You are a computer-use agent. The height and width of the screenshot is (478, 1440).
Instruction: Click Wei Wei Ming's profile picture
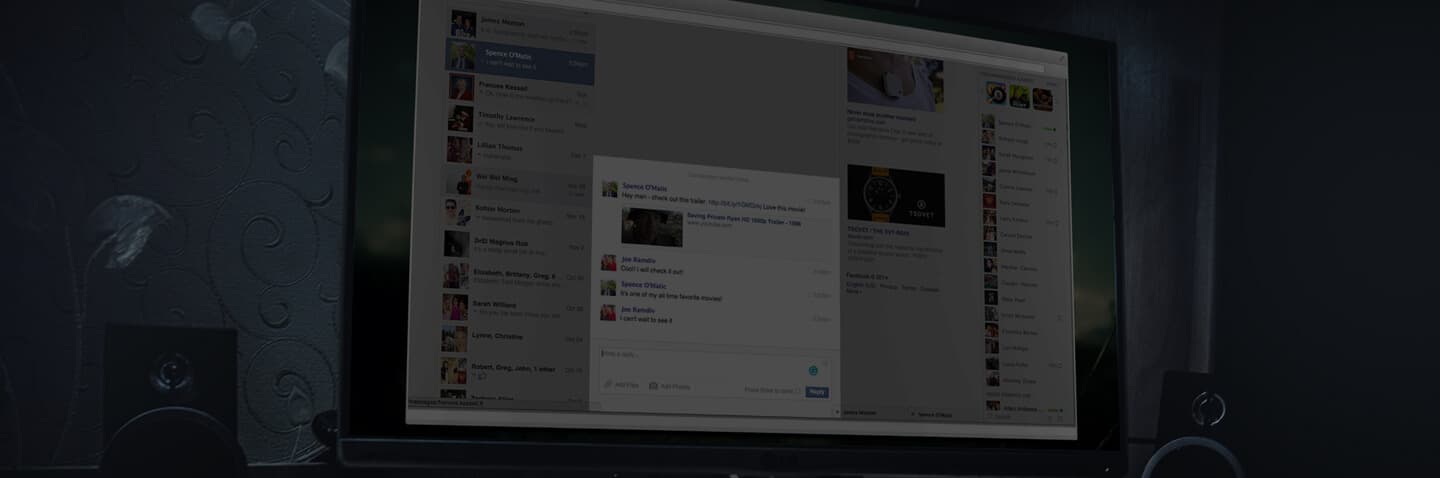458,181
